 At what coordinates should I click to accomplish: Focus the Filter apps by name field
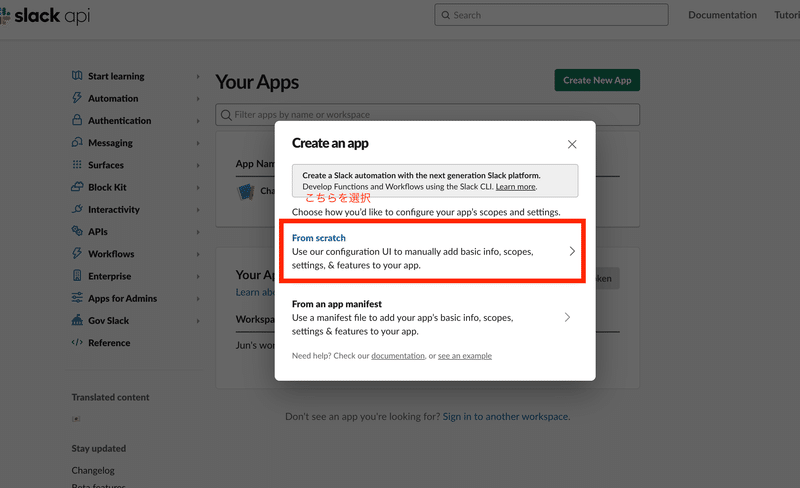pyautogui.click(x=428, y=115)
